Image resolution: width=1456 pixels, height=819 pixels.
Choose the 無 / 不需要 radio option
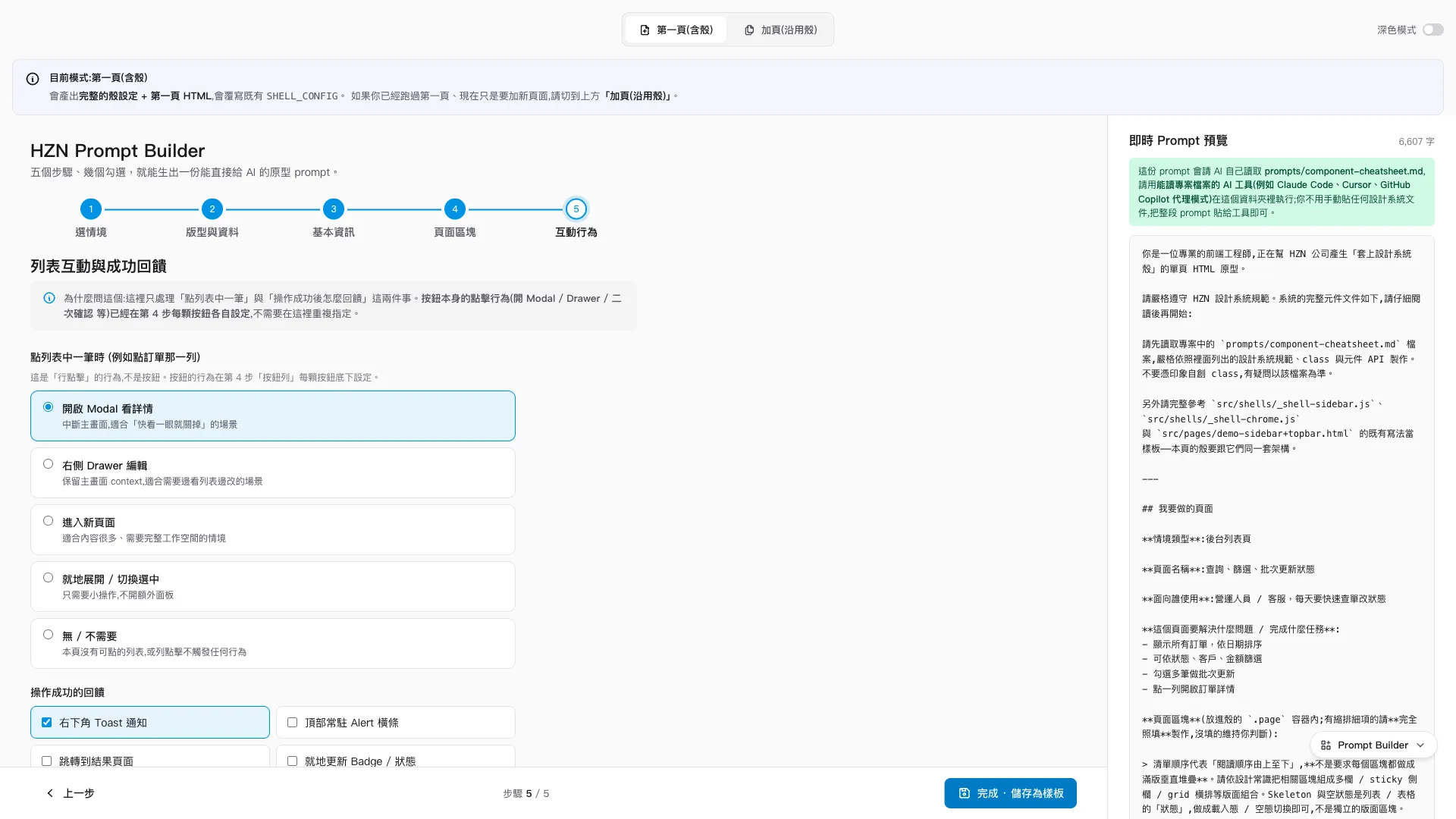[x=273, y=643]
